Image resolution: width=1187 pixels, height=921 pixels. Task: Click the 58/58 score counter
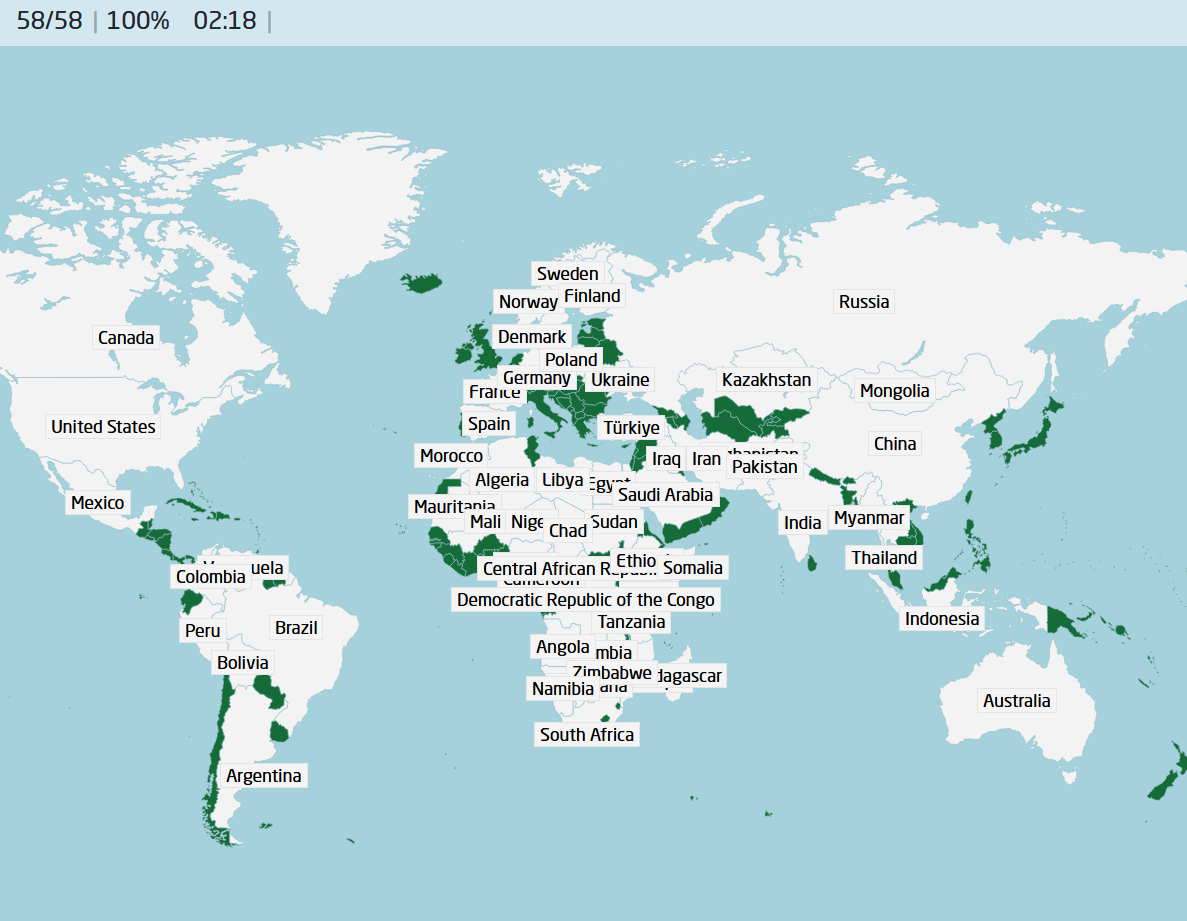(49, 21)
